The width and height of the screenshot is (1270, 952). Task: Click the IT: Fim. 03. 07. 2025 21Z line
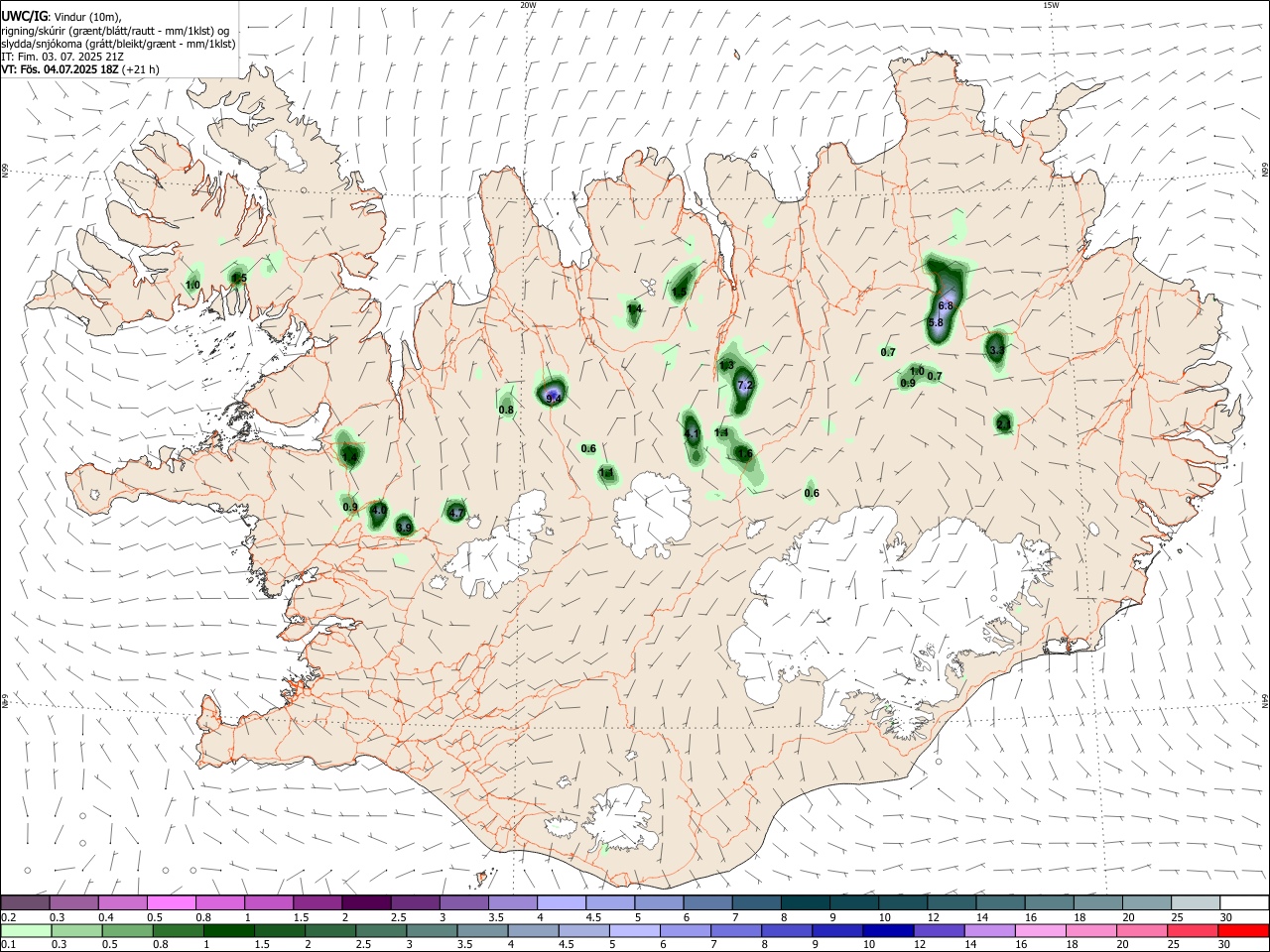coord(63,57)
